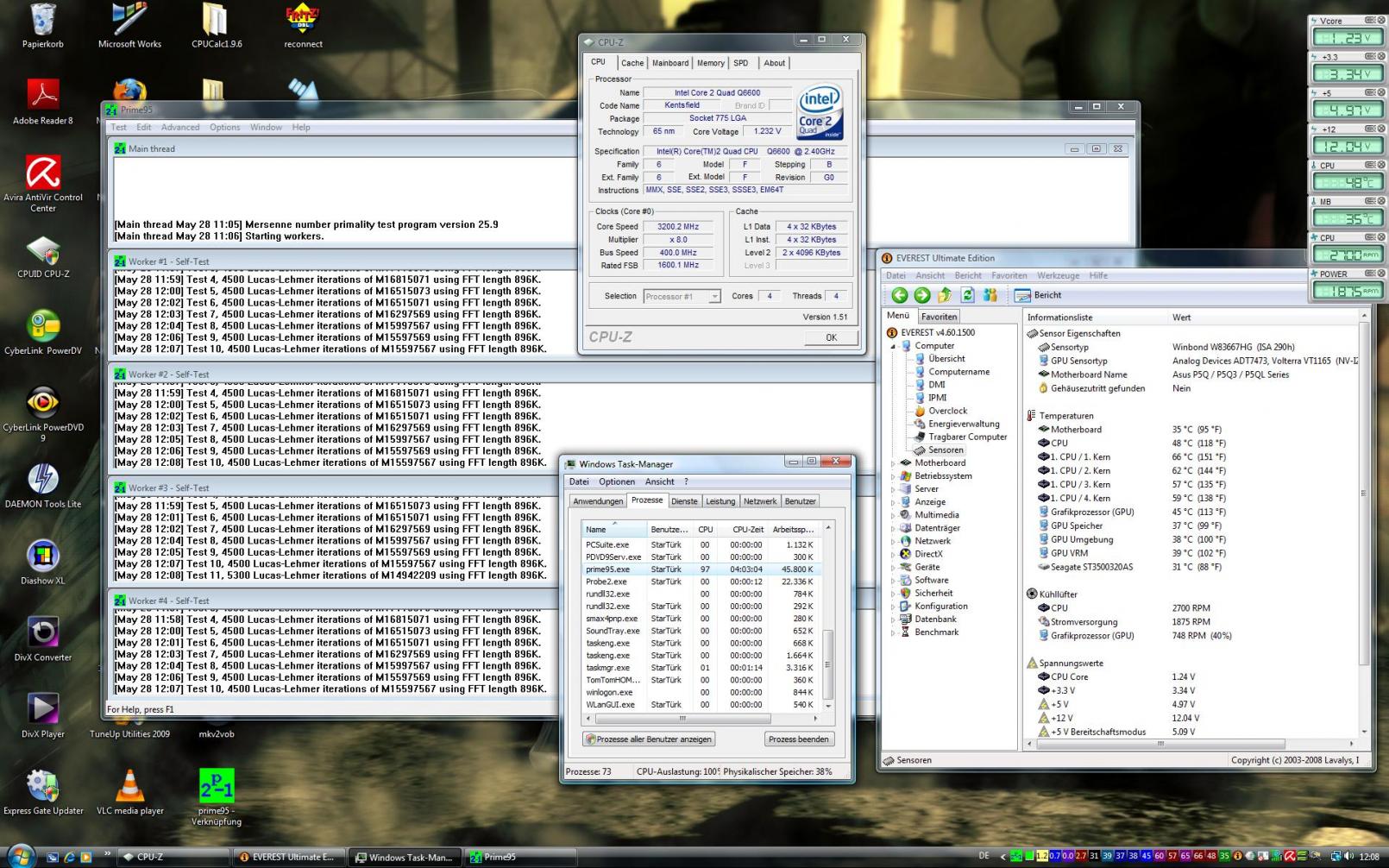This screenshot has height=868, width=1389.
Task: Click the Task-Manager process list vertical scrollbar
Action: [828, 616]
